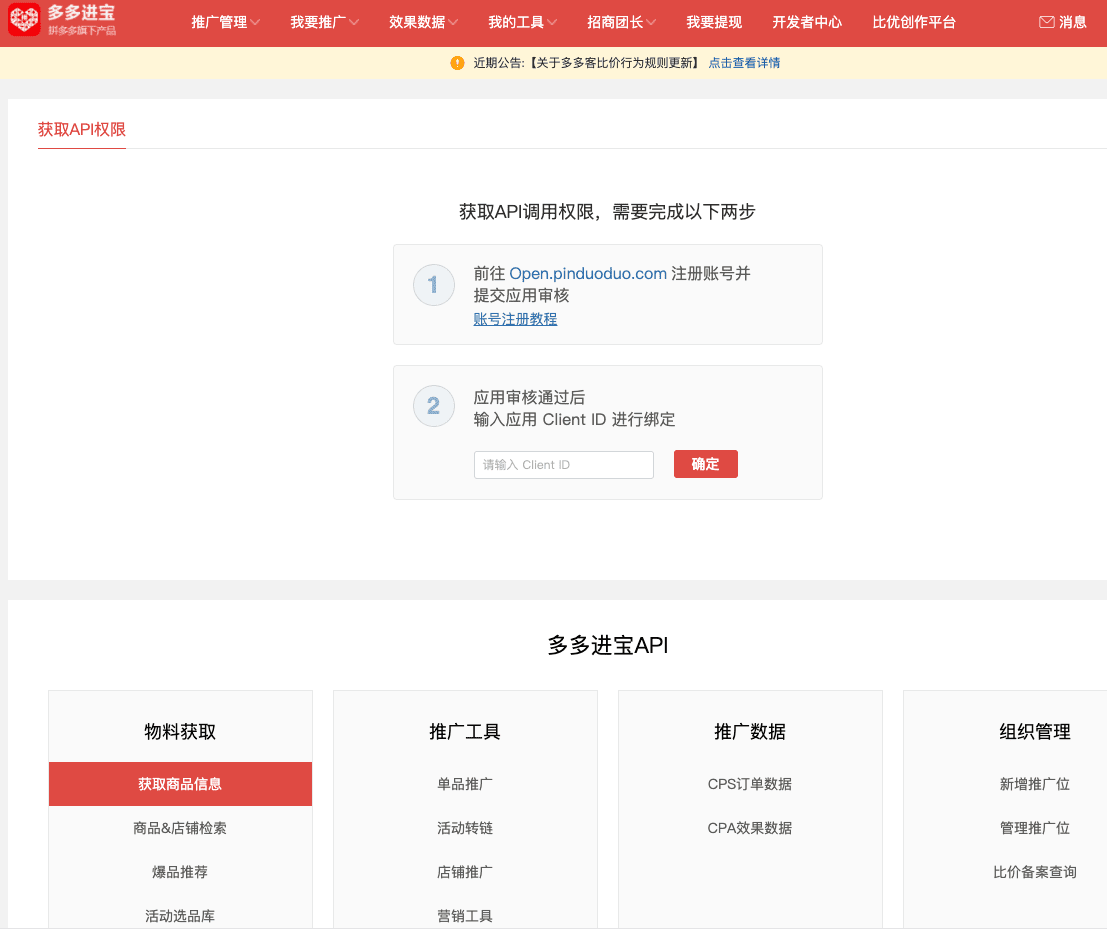1107x929 pixels.
Task: Open the 消息 envelope icon
Action: click(x=1046, y=22)
